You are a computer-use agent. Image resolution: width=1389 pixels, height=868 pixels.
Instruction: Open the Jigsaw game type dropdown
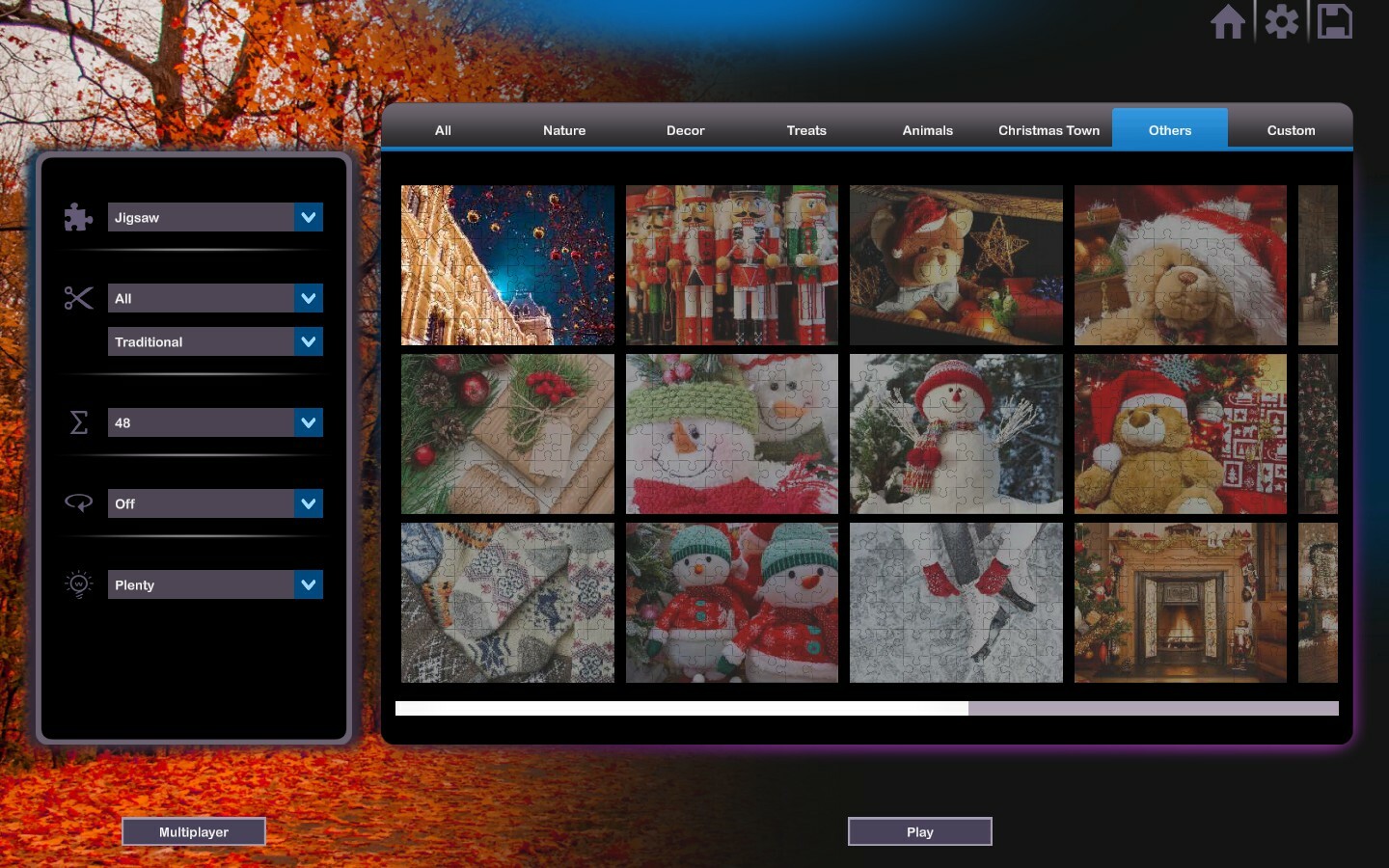pos(215,217)
